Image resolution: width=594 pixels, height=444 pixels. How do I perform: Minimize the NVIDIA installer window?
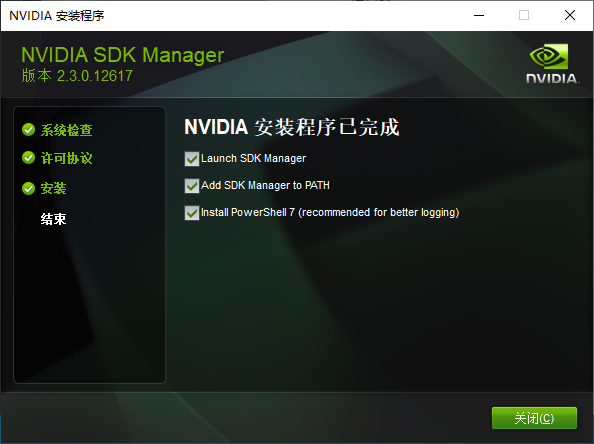(479, 16)
